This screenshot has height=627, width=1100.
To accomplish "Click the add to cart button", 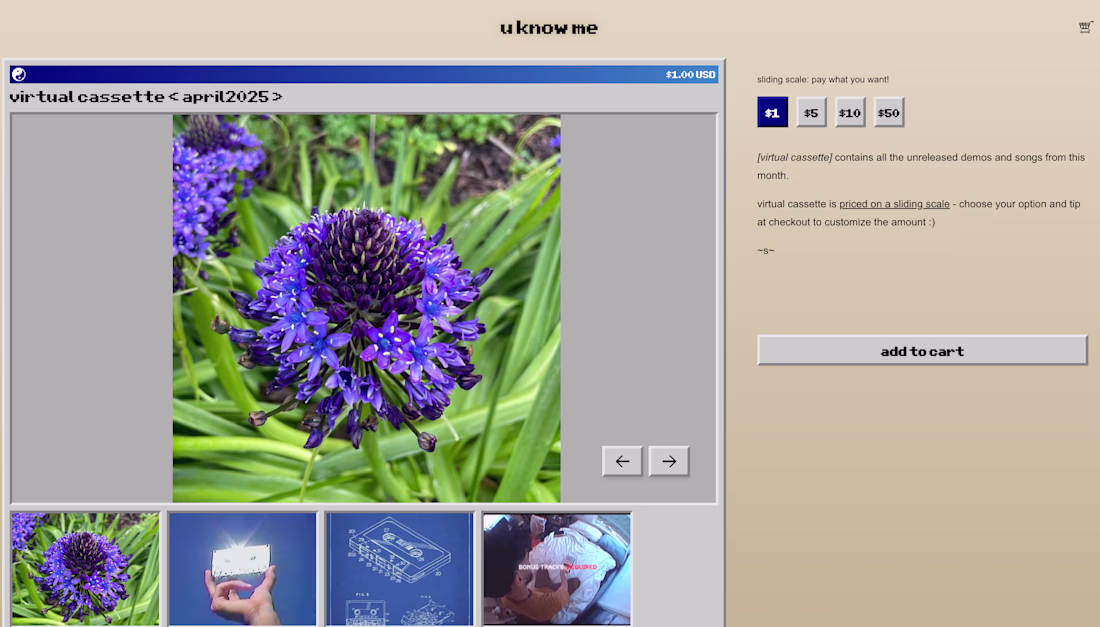I will pos(922,350).
